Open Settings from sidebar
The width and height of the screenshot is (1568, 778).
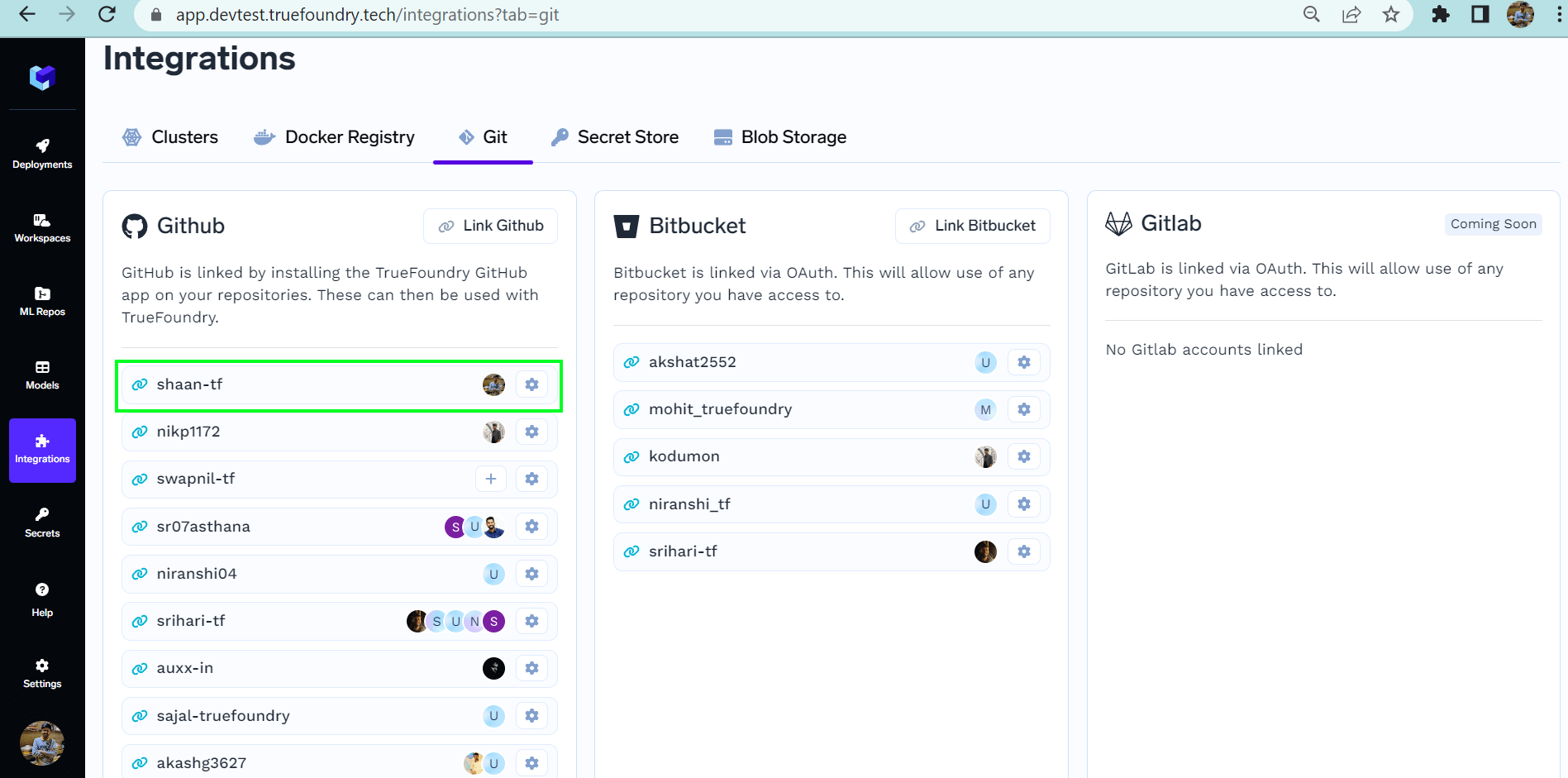[x=42, y=674]
